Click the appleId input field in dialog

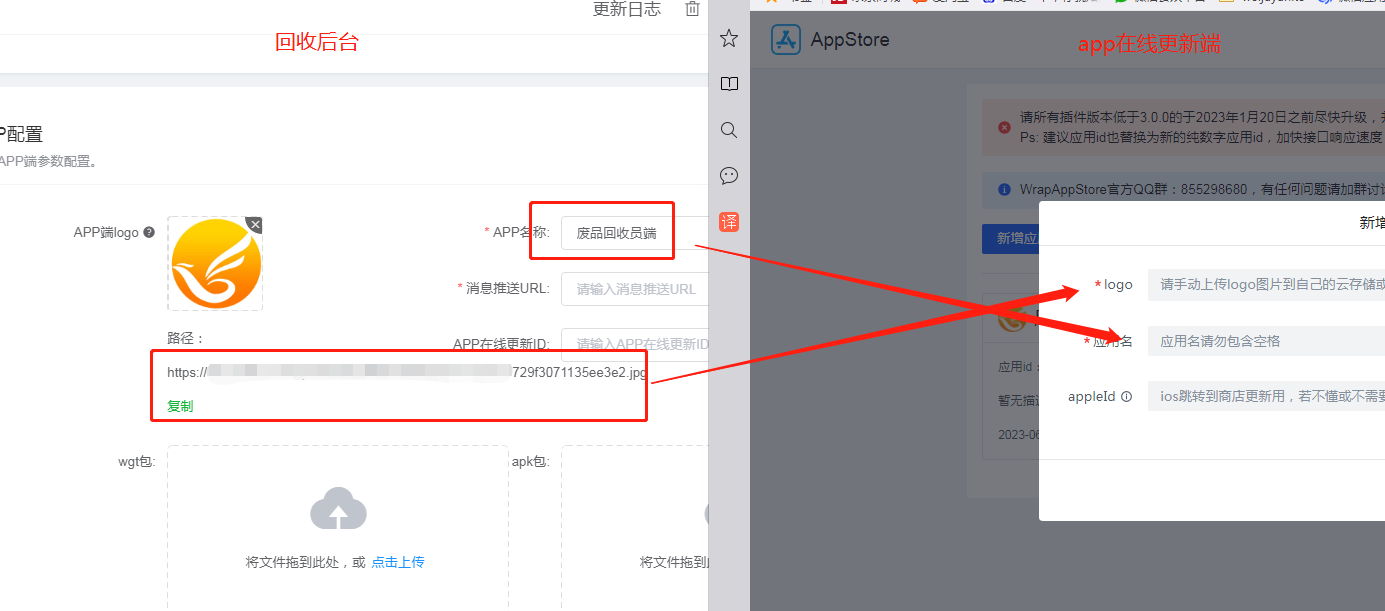[1266, 396]
